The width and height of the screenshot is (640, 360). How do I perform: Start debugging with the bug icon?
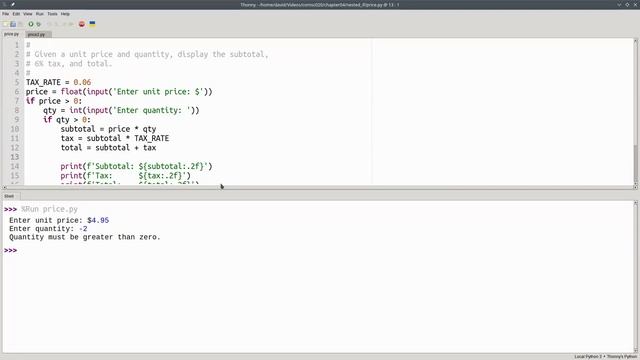(x=38, y=24)
